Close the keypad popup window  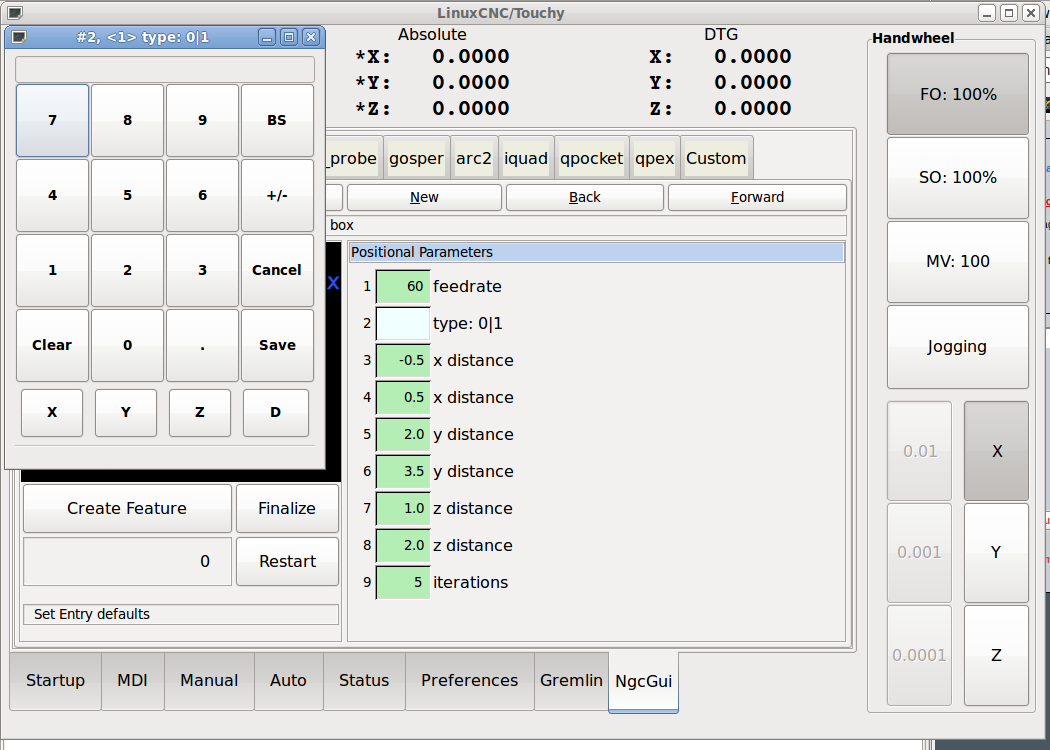pyautogui.click(x=311, y=38)
